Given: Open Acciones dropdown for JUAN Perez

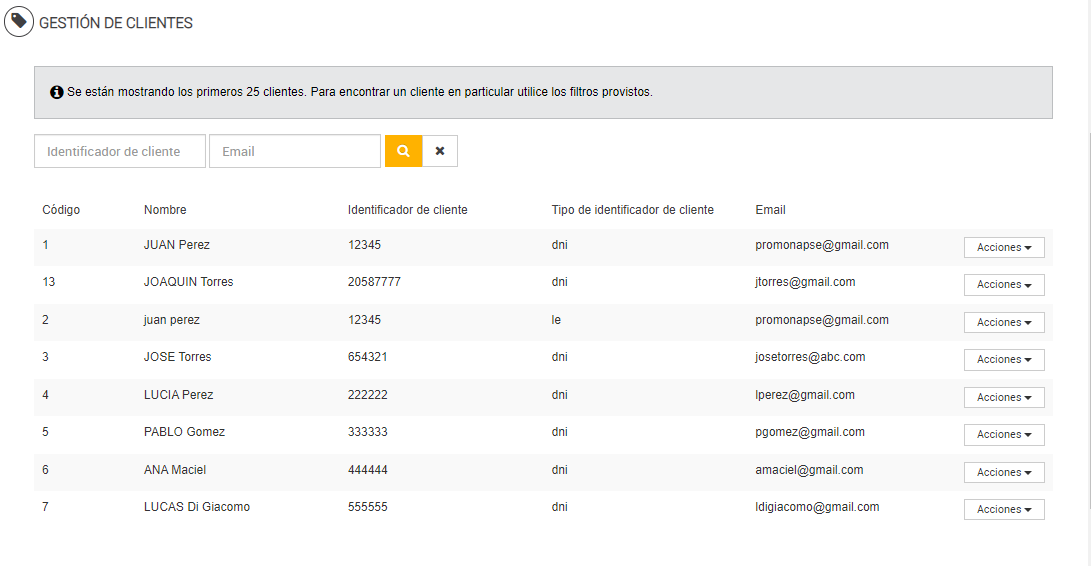Looking at the screenshot, I should click(1004, 247).
